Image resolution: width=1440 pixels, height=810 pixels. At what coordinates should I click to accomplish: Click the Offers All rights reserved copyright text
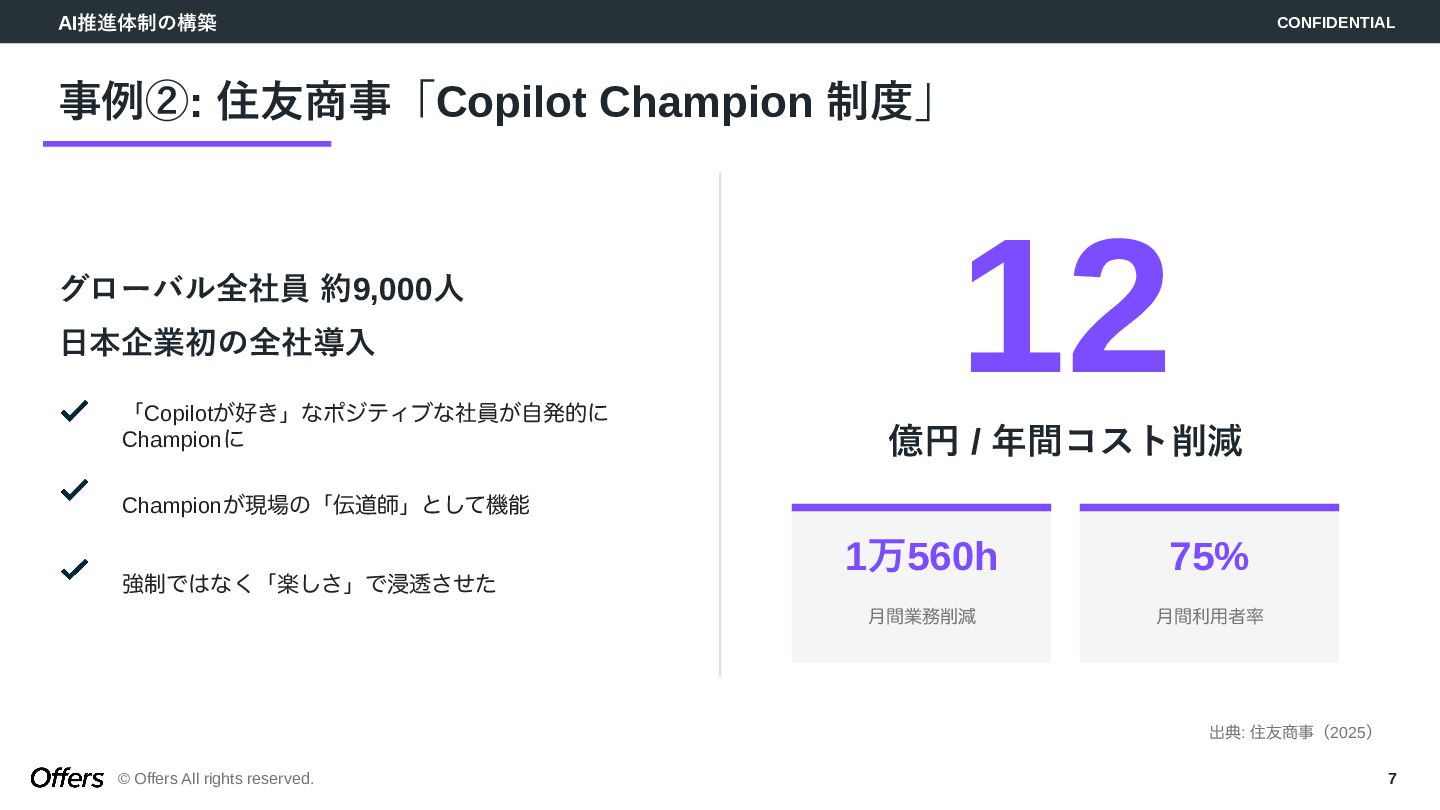pos(216,778)
